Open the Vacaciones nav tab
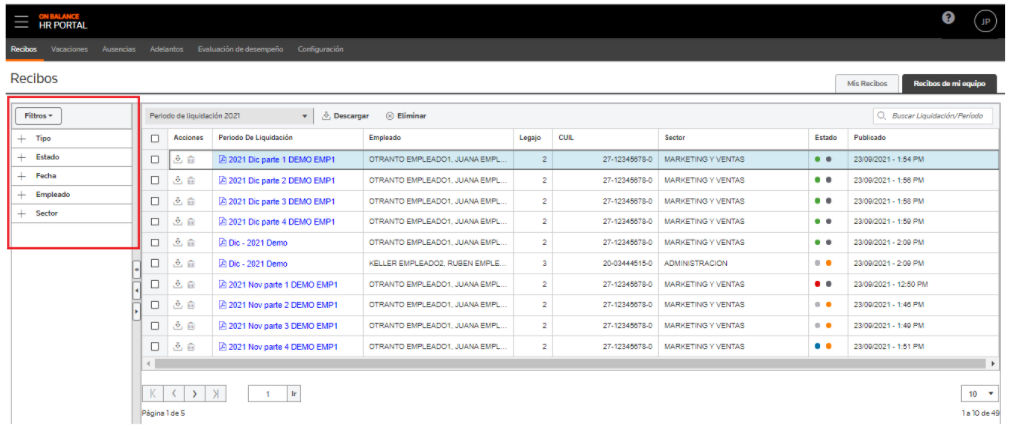Image resolution: width=1009 pixels, height=432 pixels. [69, 50]
